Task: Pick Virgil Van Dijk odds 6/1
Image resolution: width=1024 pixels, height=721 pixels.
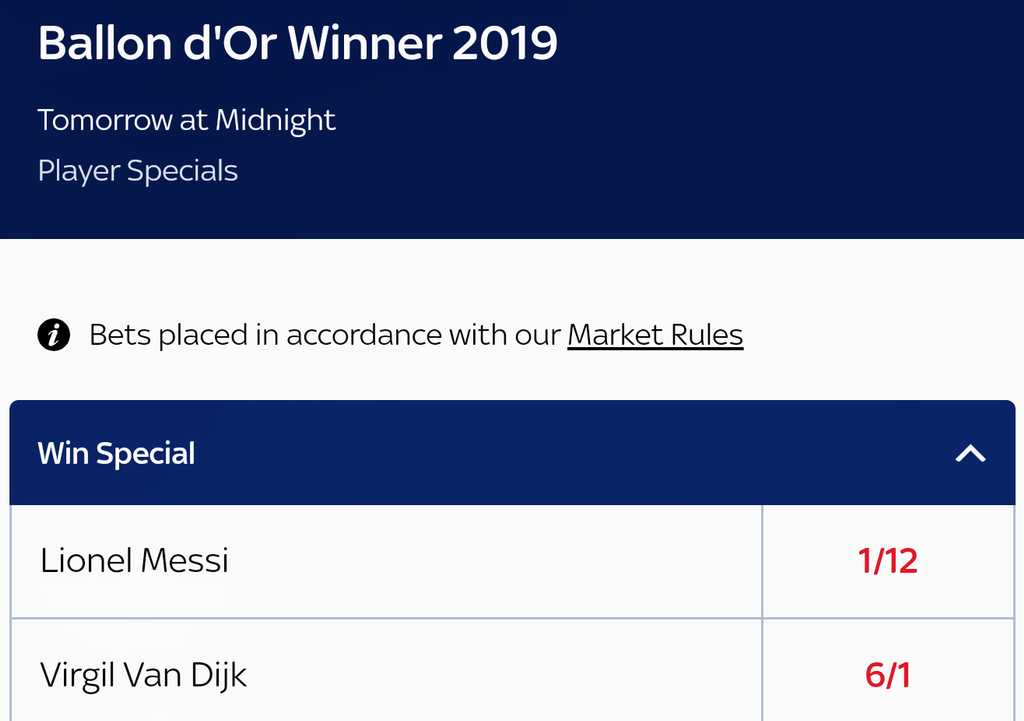Action: [x=888, y=676]
